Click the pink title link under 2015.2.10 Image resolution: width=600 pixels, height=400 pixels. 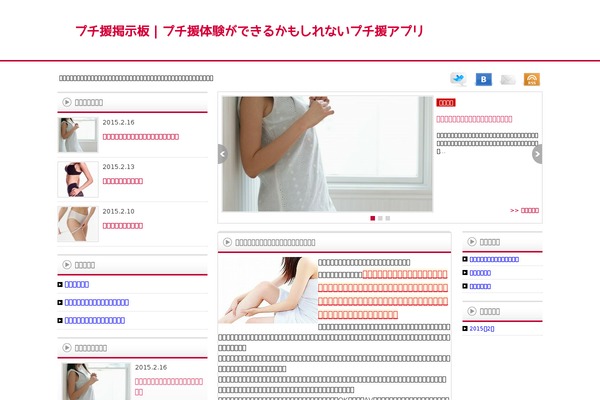pyautogui.click(x=123, y=226)
